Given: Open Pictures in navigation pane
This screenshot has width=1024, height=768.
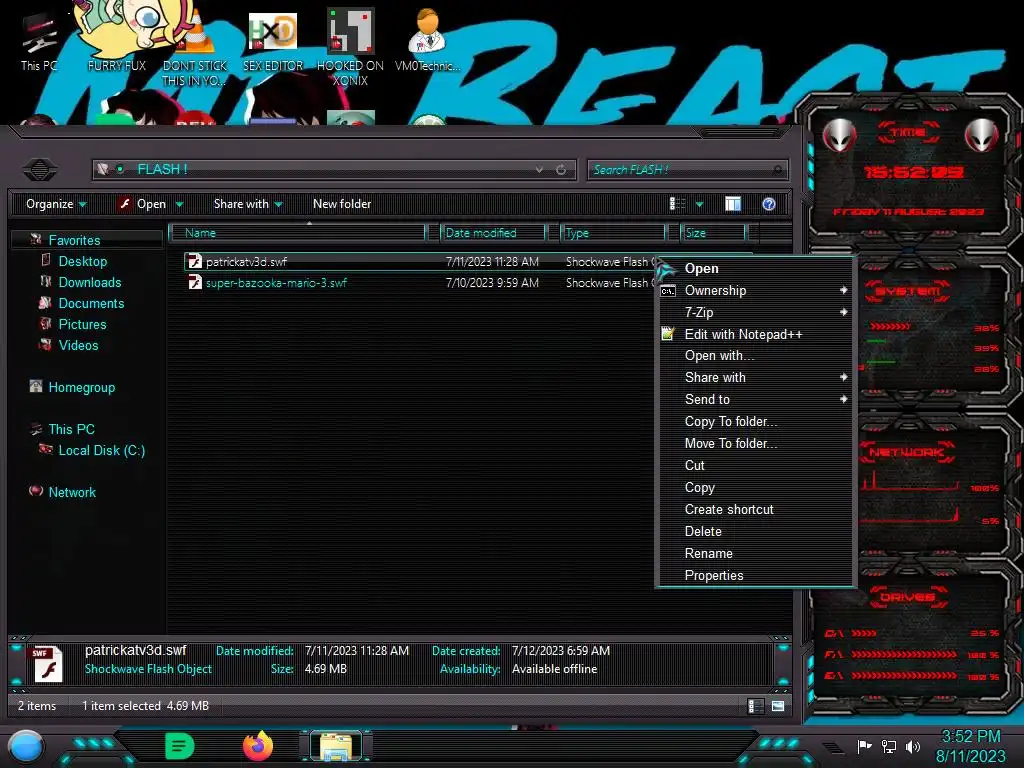Looking at the screenshot, I should (x=82, y=324).
